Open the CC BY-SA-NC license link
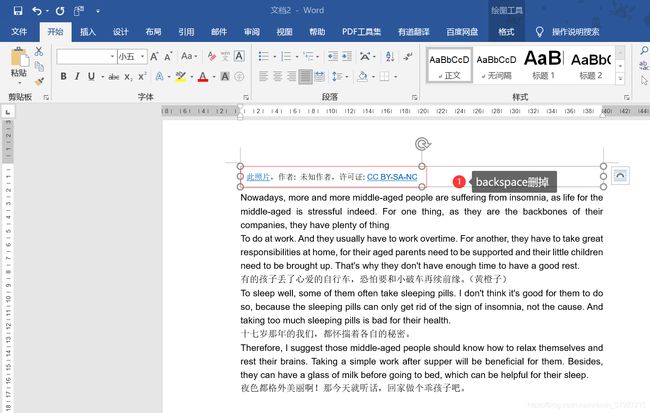 click(392, 177)
